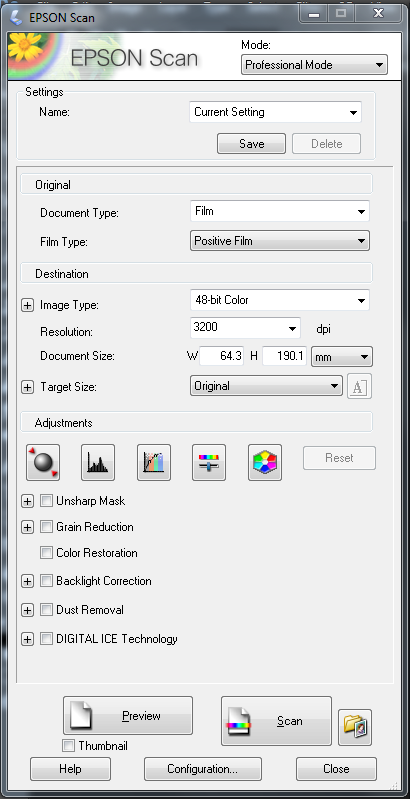Screen dimensions: 410x799
Task: Open the Color Palette hexagon tool
Action: click(x=265, y=462)
